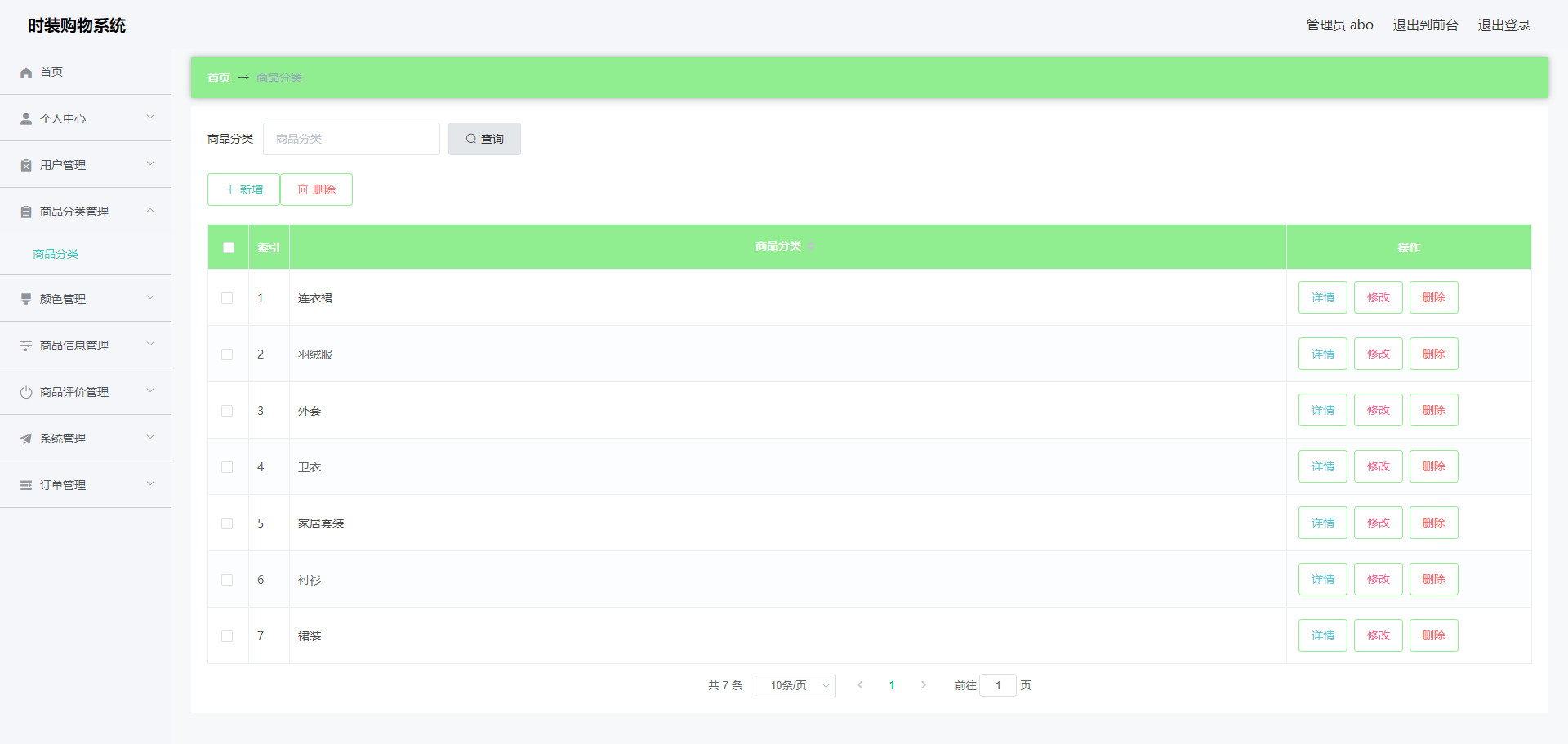Click 删除 for the 连衣裙 row

1434,297
